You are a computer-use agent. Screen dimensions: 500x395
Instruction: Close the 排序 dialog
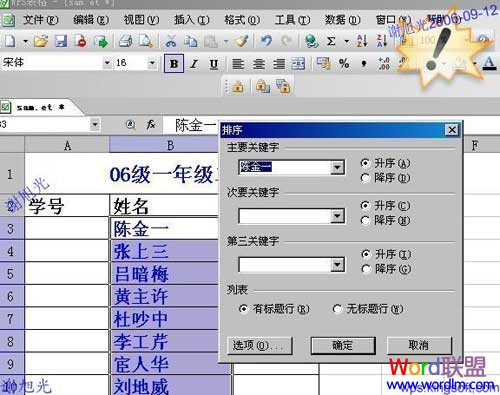(x=452, y=130)
